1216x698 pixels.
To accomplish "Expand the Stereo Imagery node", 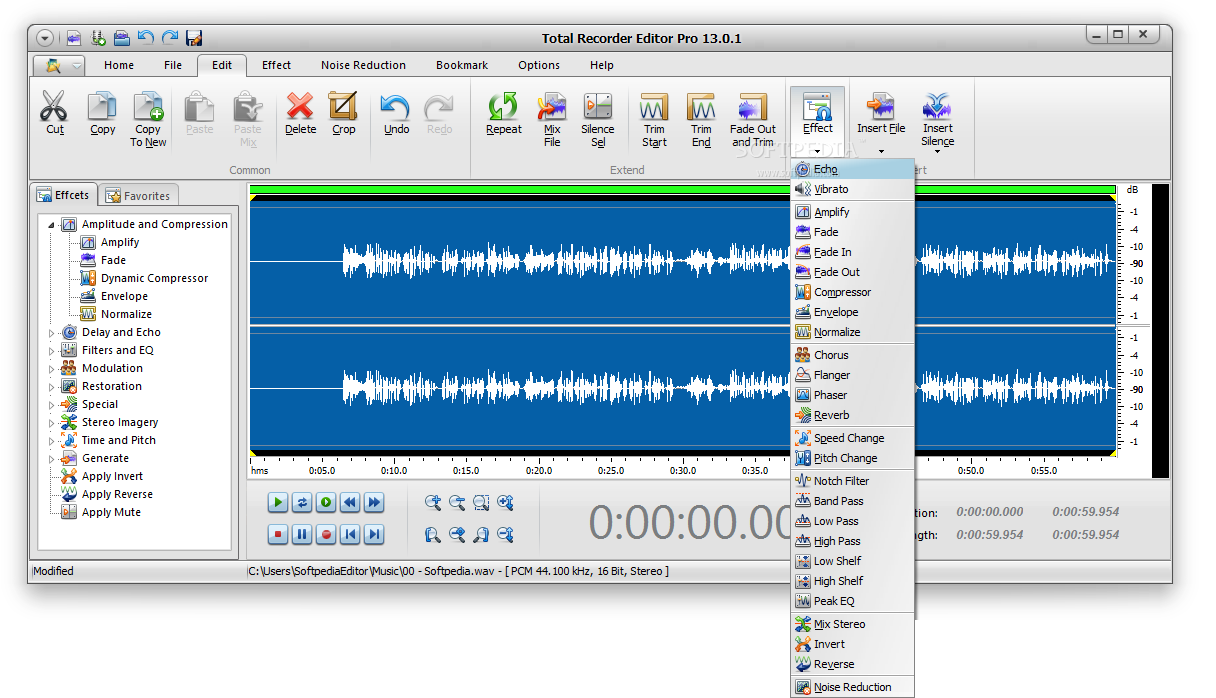I will 52,423.
